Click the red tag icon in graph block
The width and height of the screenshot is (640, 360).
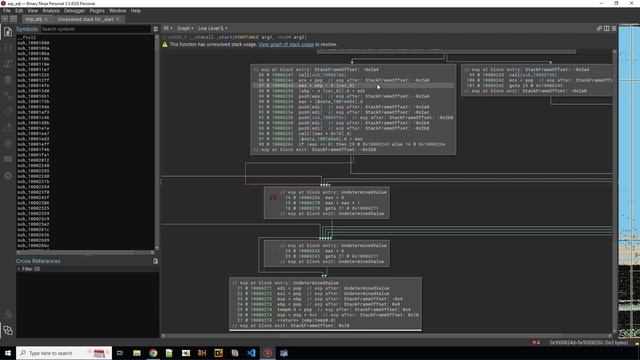273,198
